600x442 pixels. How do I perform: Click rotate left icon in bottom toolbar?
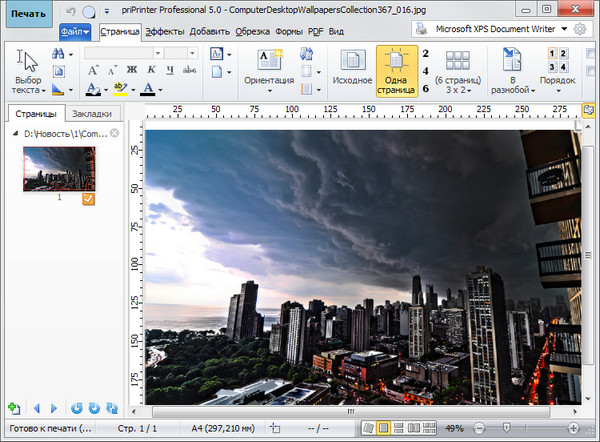coord(77,408)
